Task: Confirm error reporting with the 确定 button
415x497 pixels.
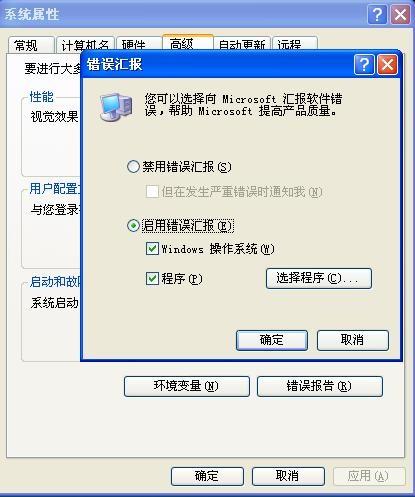Action: coord(272,340)
